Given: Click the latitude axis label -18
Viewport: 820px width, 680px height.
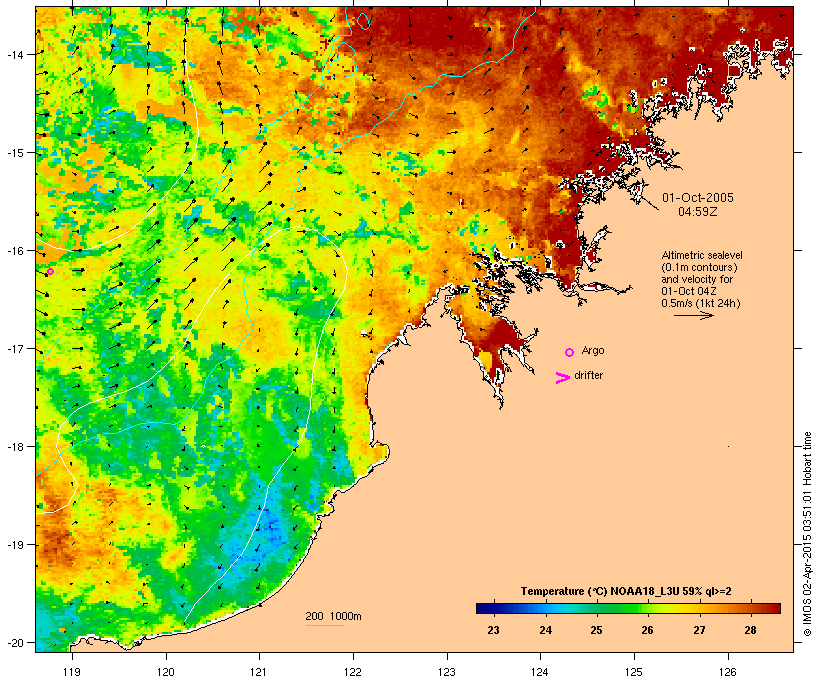Looking at the screenshot, I should [15, 446].
